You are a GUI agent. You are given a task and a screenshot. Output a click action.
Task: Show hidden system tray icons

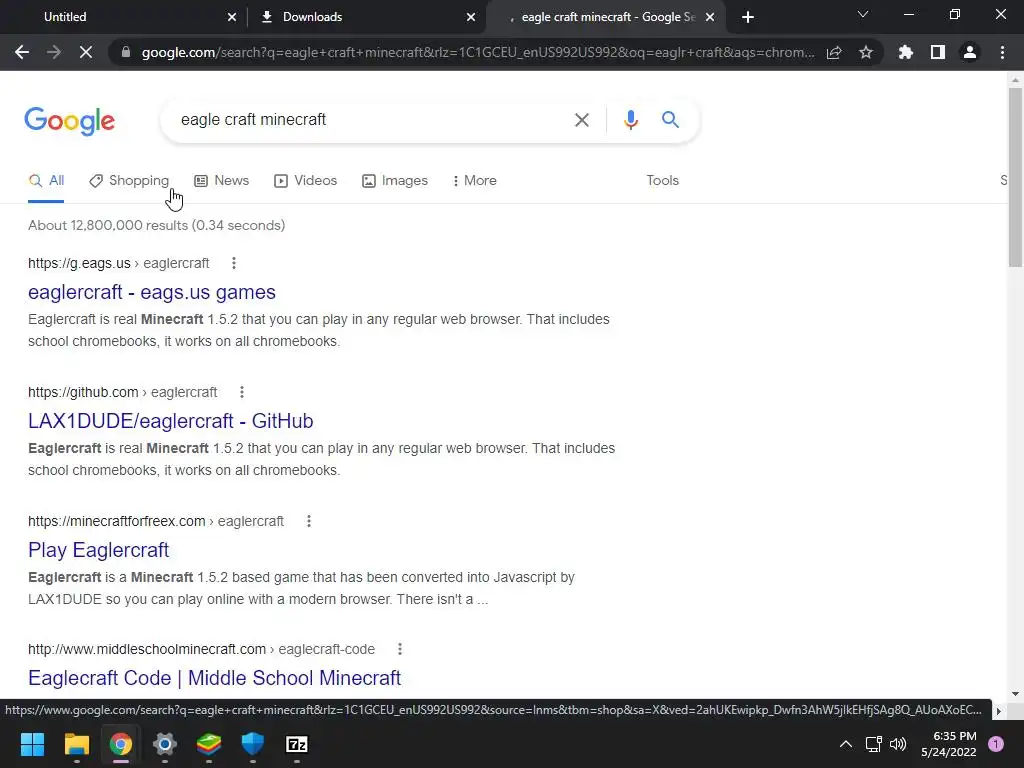pyautogui.click(x=846, y=744)
